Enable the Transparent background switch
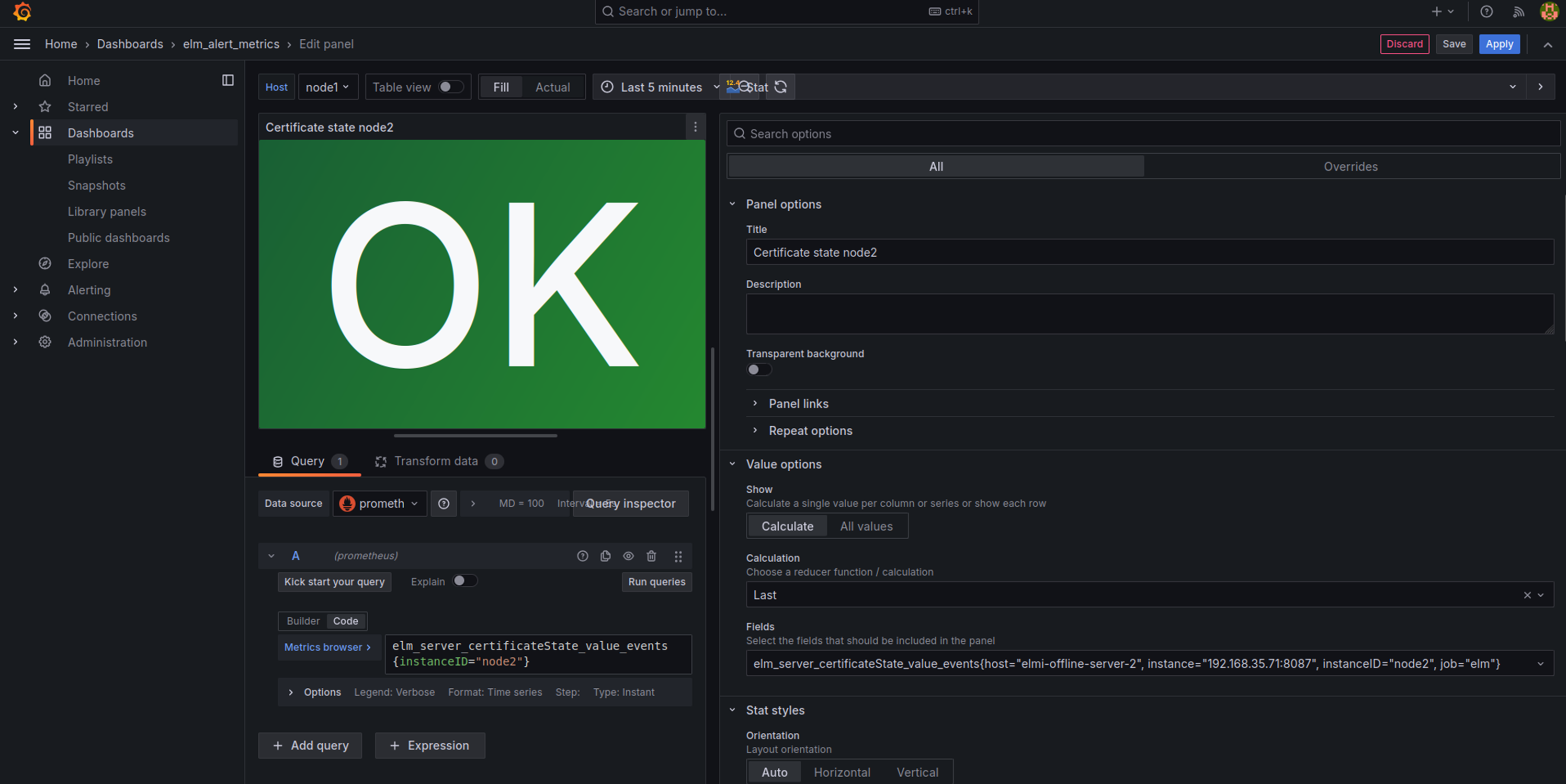Image resolution: width=1566 pixels, height=784 pixels. click(759, 370)
